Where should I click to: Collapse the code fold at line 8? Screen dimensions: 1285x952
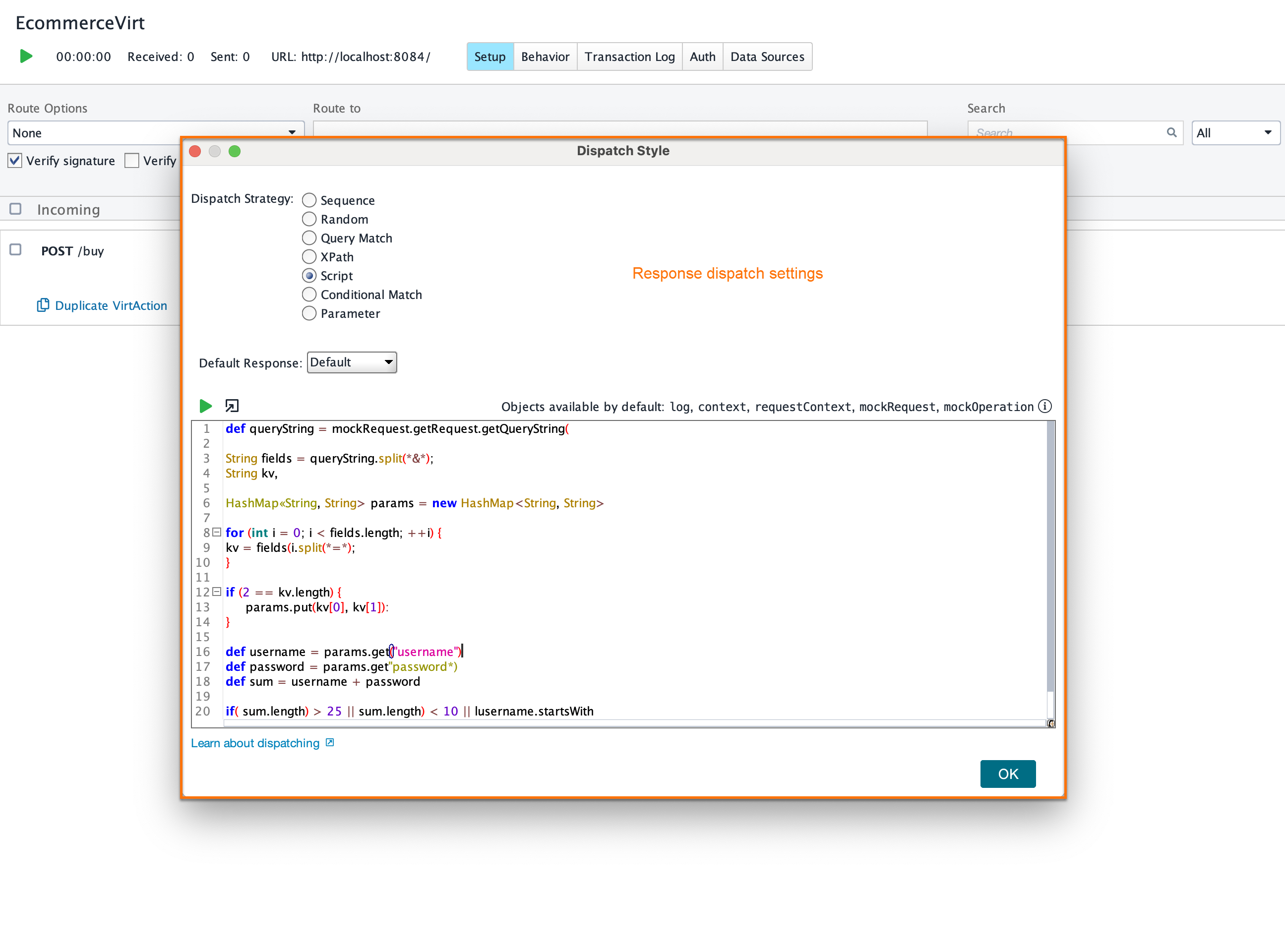tap(216, 532)
